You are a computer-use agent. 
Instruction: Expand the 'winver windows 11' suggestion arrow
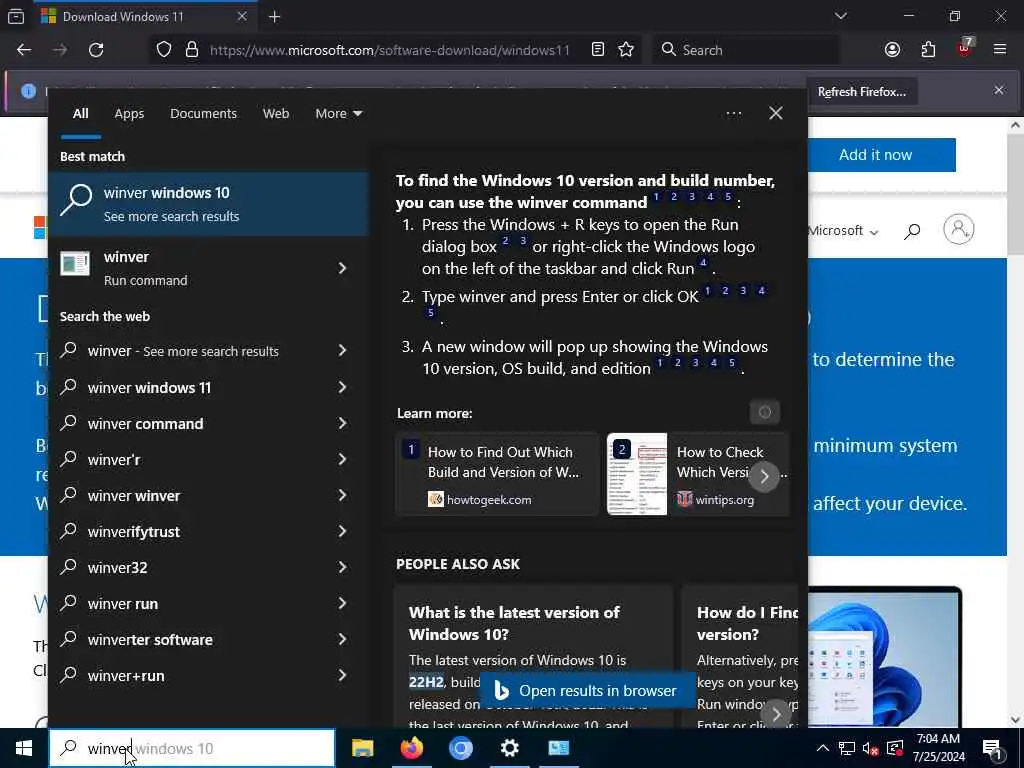(x=342, y=387)
